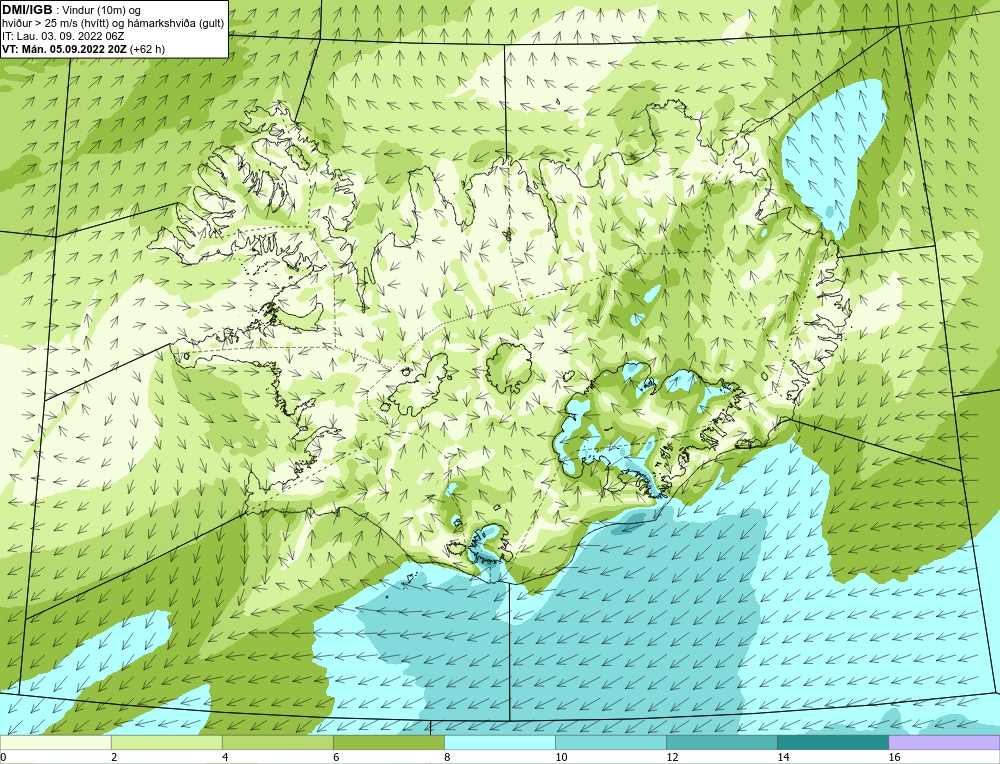Screen dimensions: 1000x764
Task: Click the 'IT: Lau. 03. 09. 2022 06Z' line
Action: tap(62, 36)
